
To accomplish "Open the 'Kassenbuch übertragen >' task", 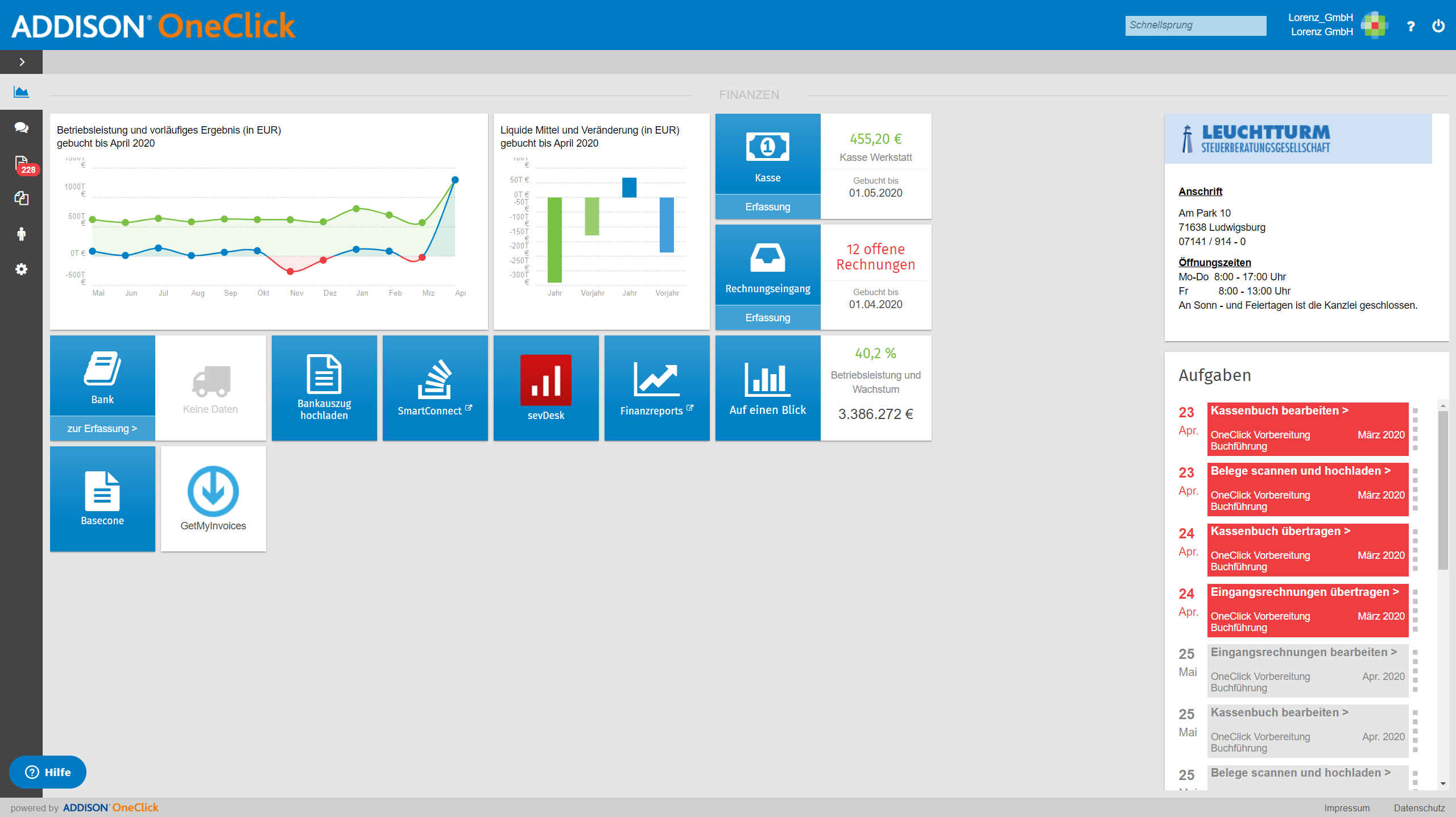I will (x=1308, y=549).
